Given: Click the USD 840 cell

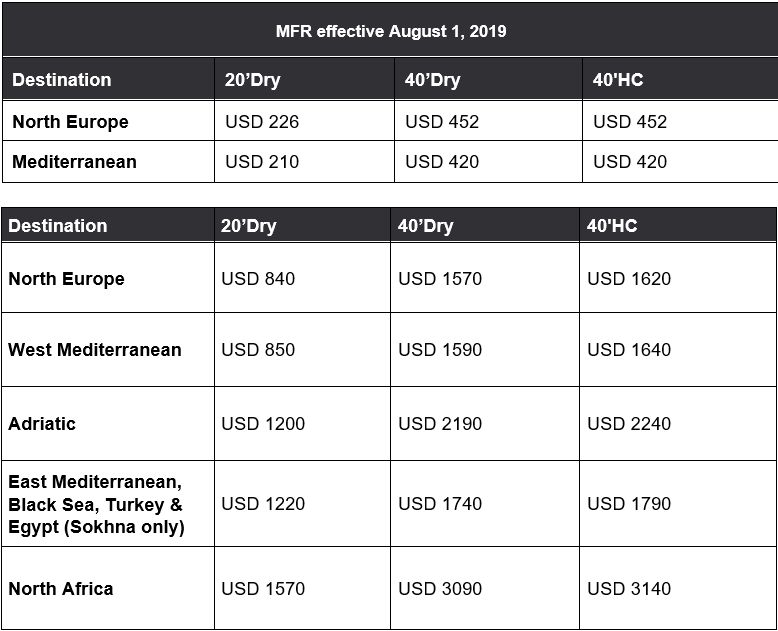Looking at the screenshot, I should click(258, 279).
